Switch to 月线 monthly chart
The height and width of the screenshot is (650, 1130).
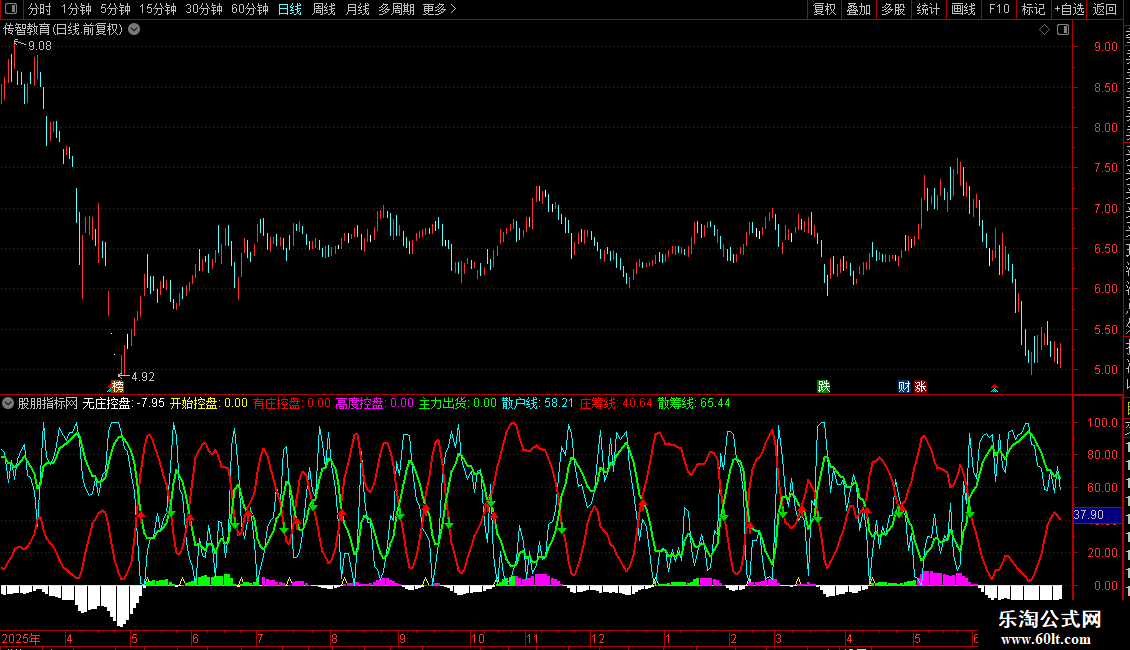coord(357,9)
